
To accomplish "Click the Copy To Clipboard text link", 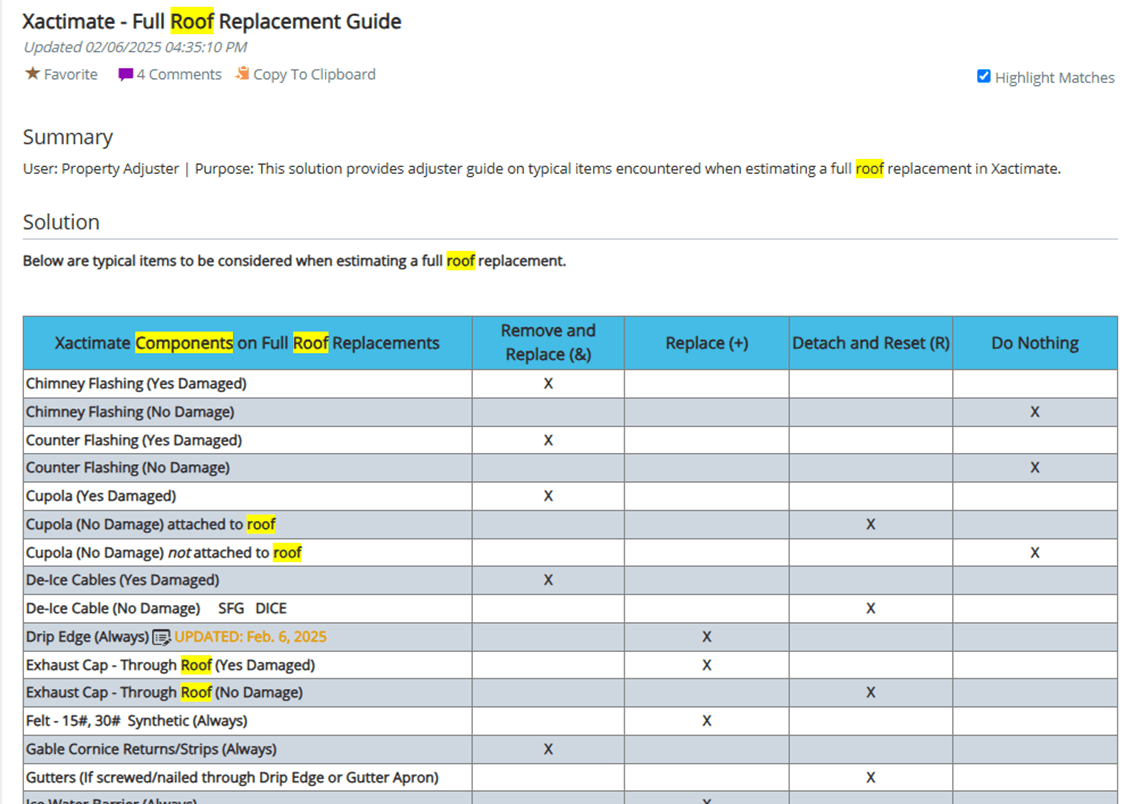I will pyautogui.click(x=314, y=75).
